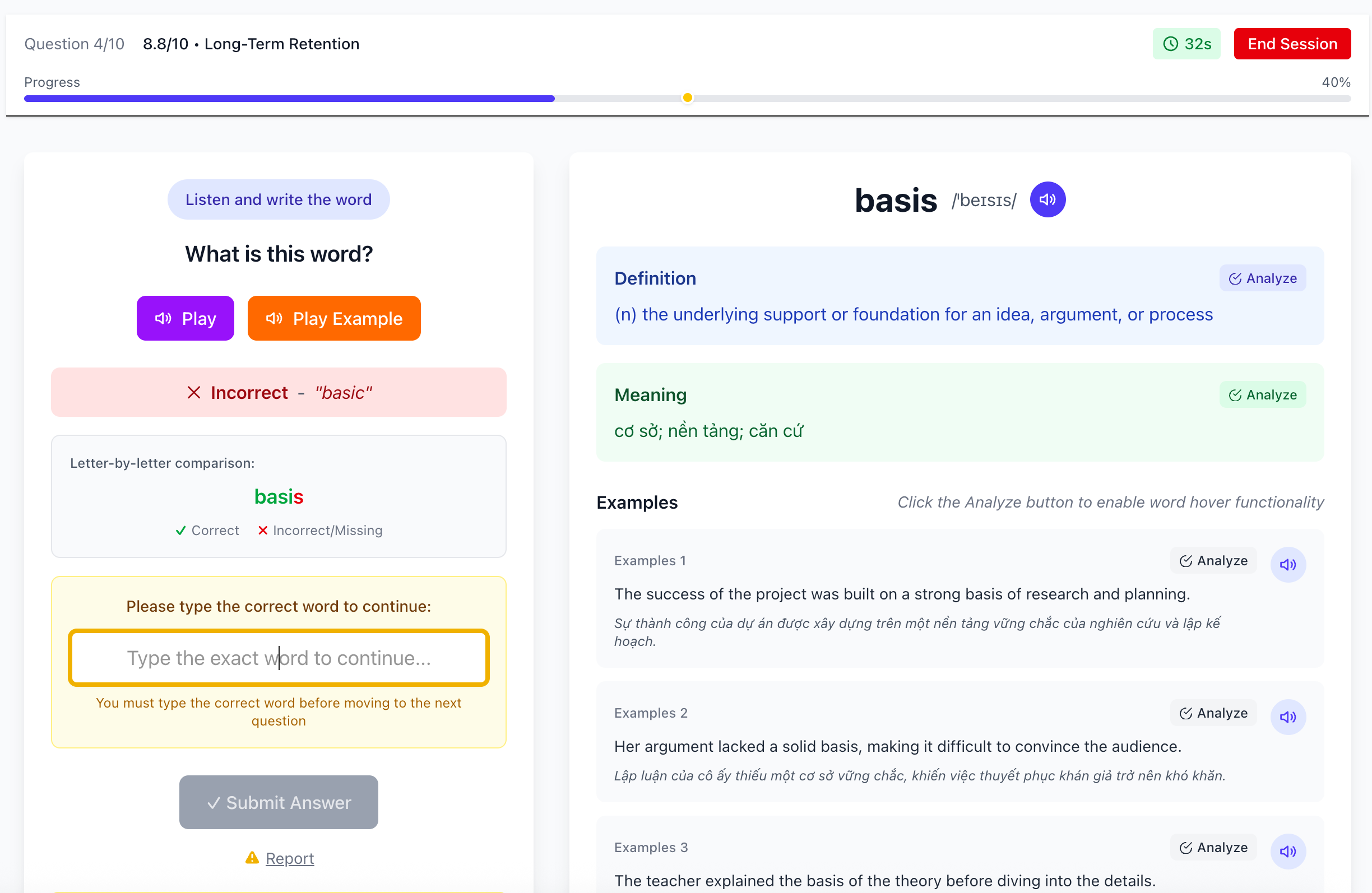Analyze the Examples 1 sentence
1372x893 pixels.
tap(1213, 561)
